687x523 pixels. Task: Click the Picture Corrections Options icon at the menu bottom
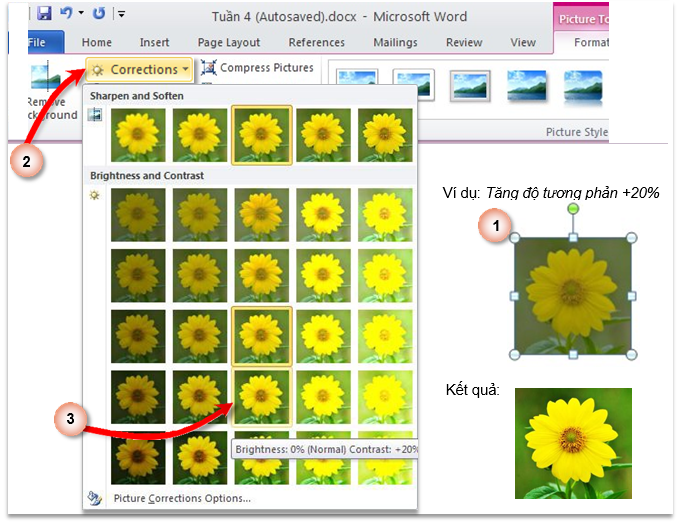click(x=96, y=497)
